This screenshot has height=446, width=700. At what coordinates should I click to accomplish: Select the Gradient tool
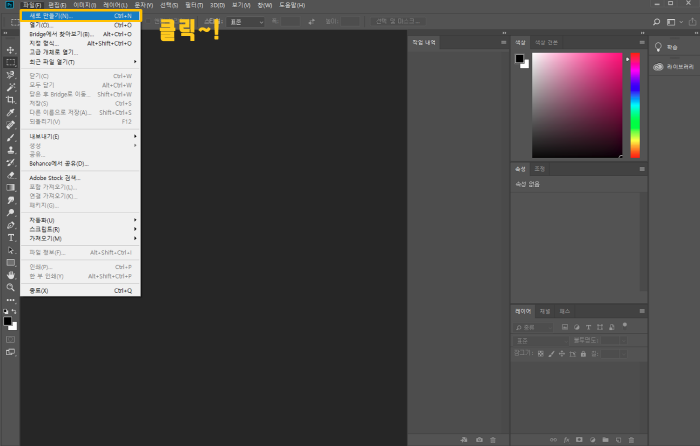pyautogui.click(x=10, y=188)
